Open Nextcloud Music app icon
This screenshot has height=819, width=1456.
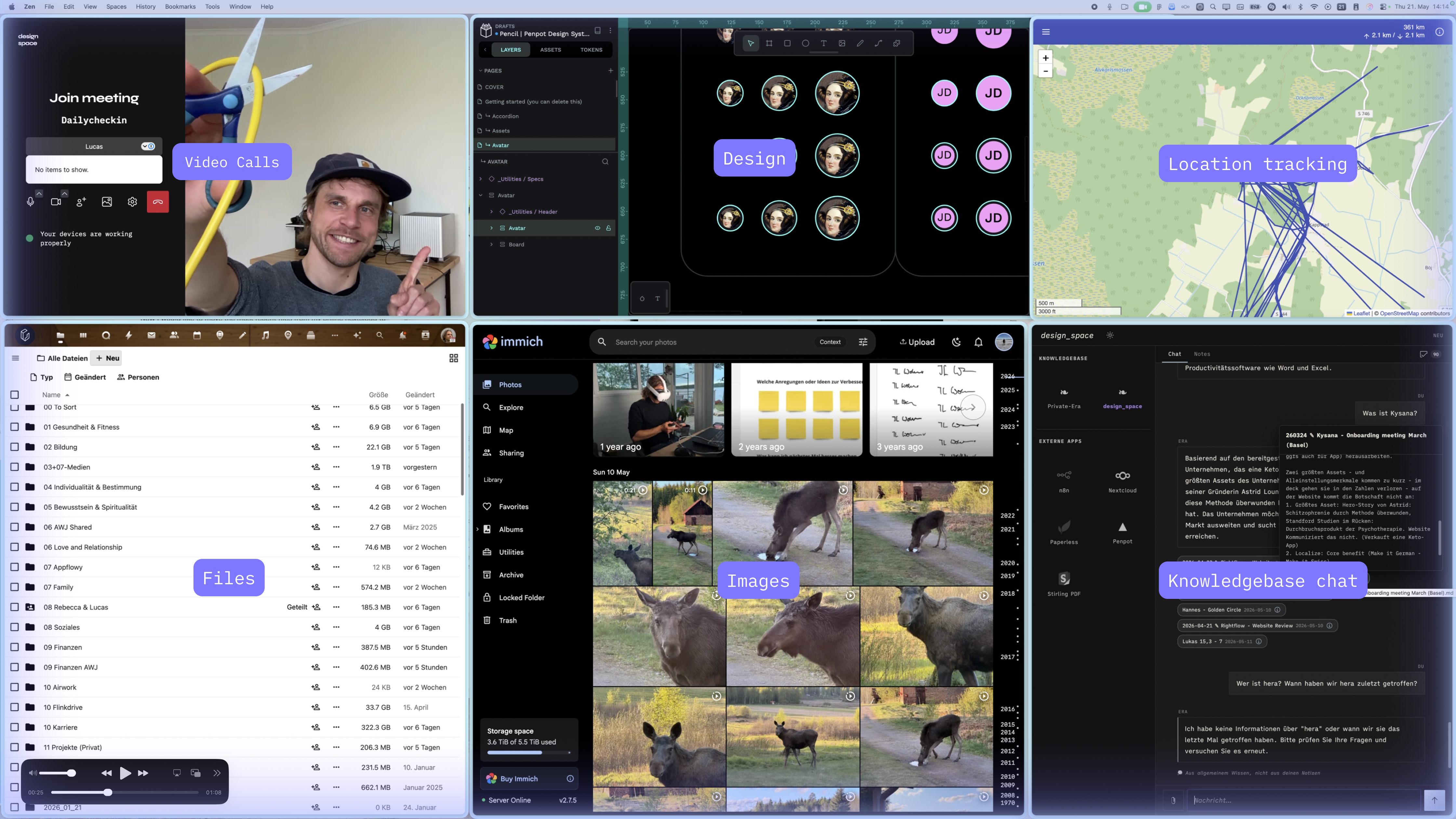265,335
